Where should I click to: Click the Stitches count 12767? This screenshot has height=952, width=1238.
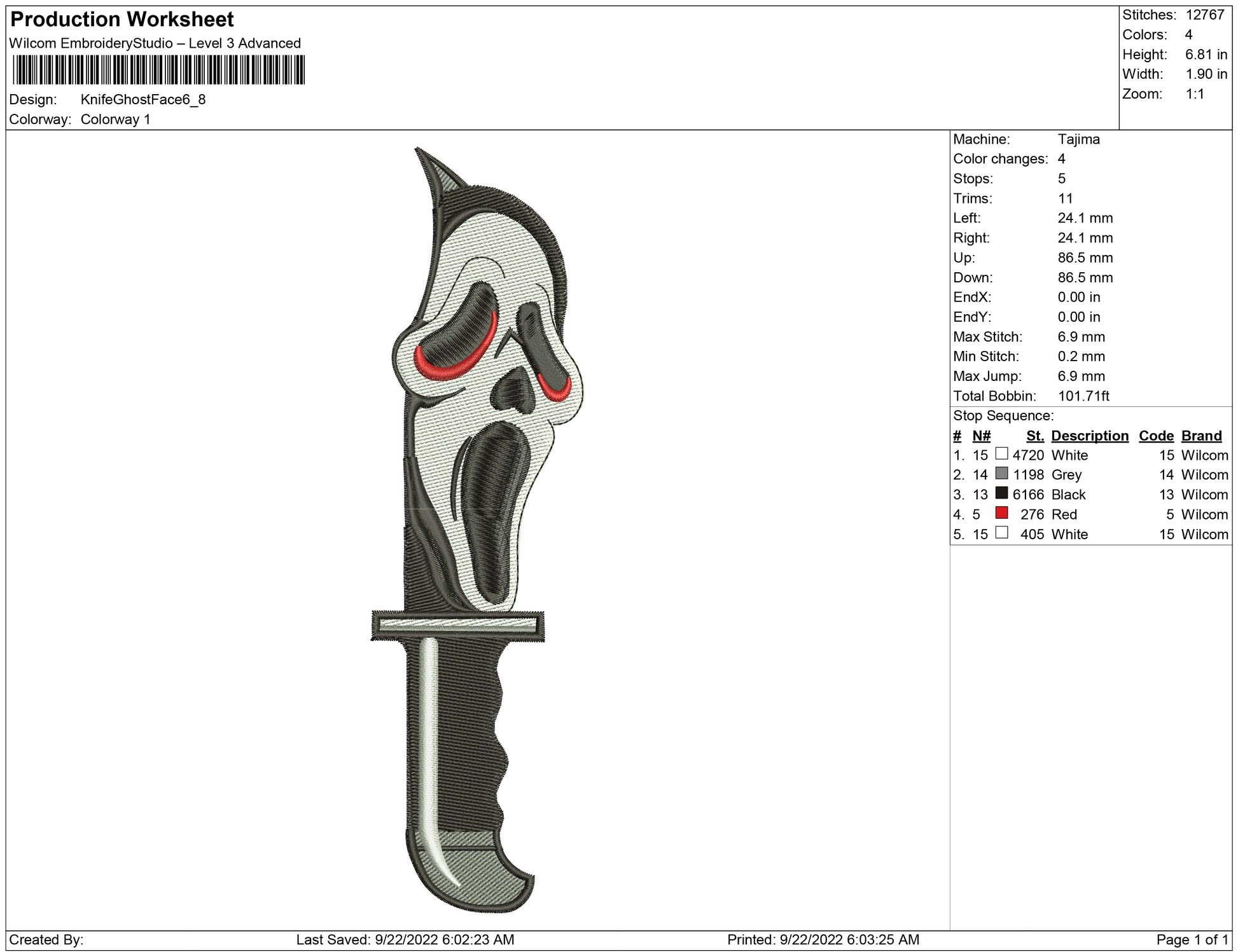tap(1204, 15)
